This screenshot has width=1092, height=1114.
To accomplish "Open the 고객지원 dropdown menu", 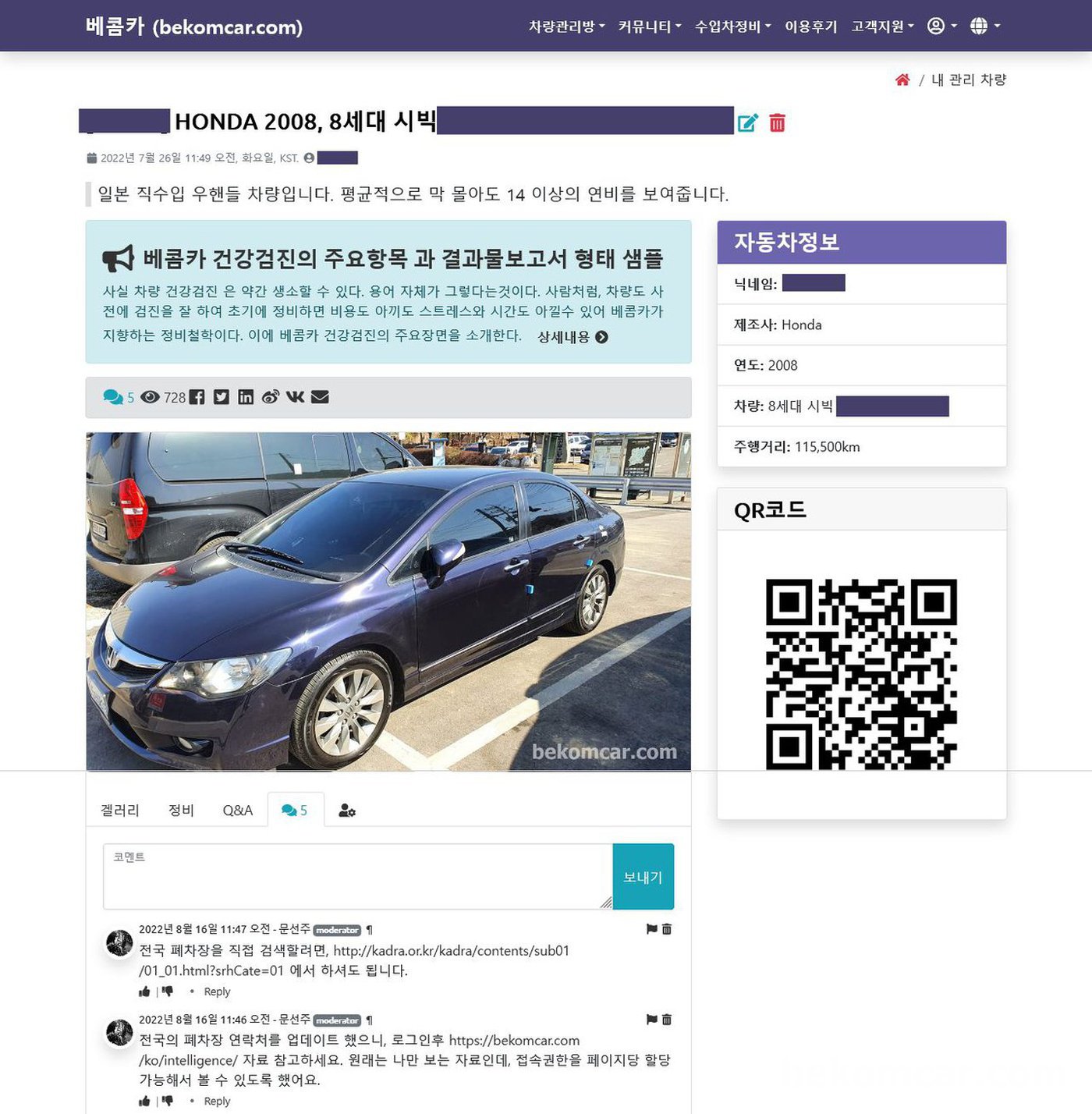I will (882, 27).
